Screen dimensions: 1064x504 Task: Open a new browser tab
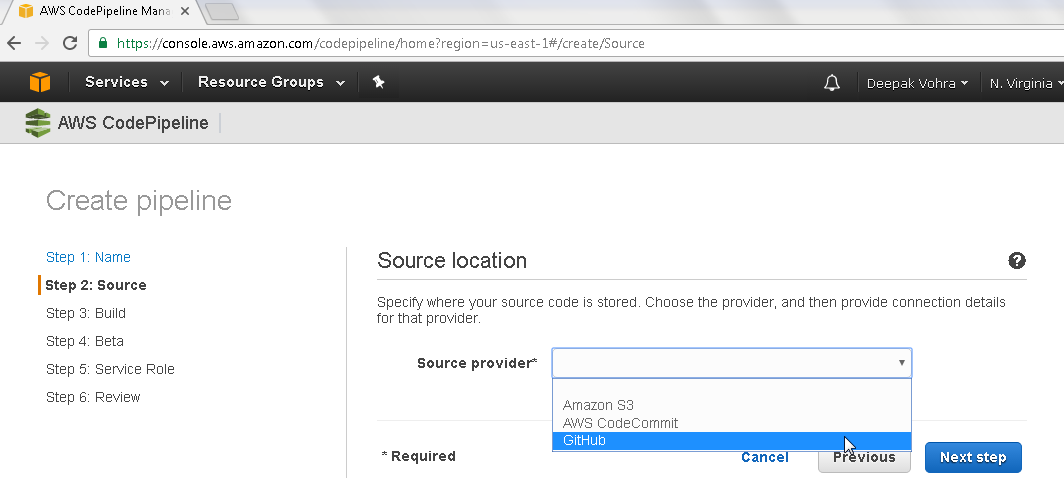pyautogui.click(x=221, y=12)
